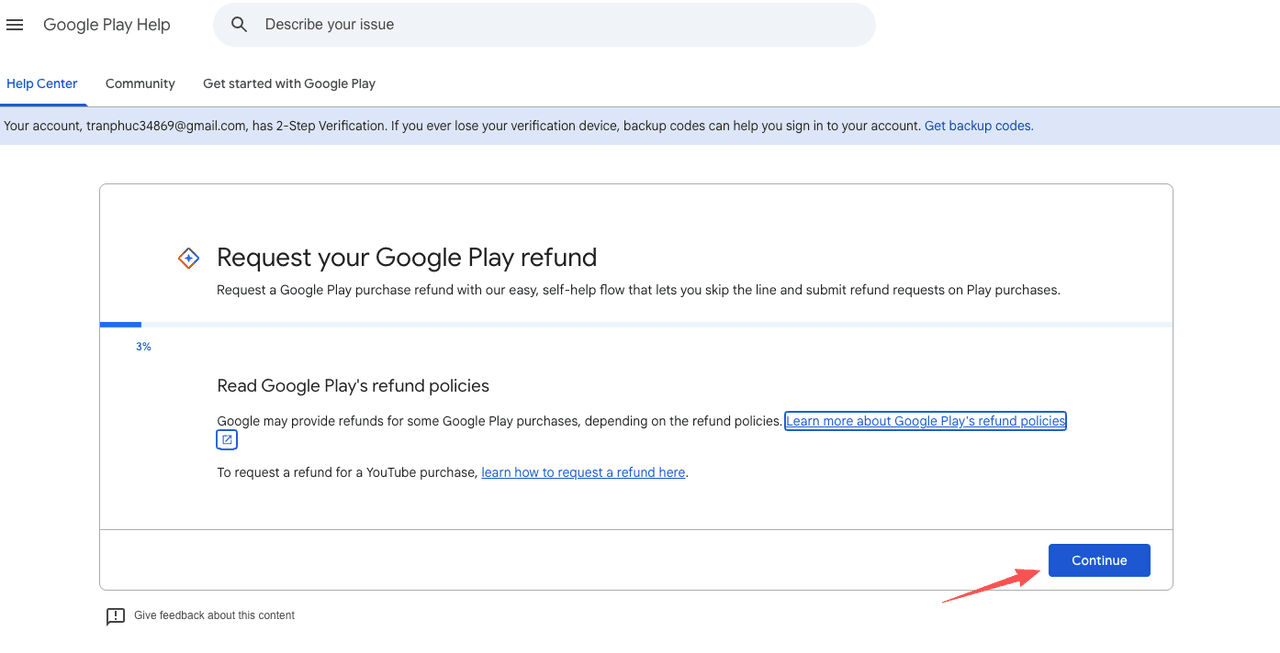Click the refund diamond icon above the title
Image resolution: width=1280 pixels, height=653 pixels.
[x=188, y=257]
